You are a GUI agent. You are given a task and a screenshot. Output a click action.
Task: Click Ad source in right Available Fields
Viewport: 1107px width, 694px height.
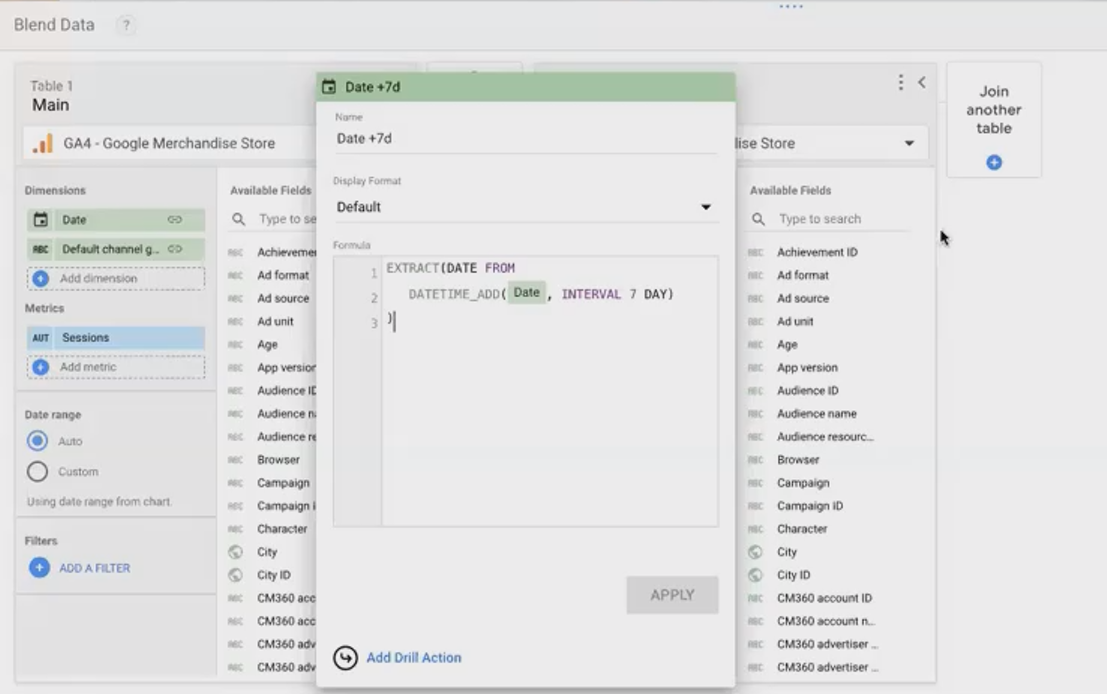[x=803, y=299]
